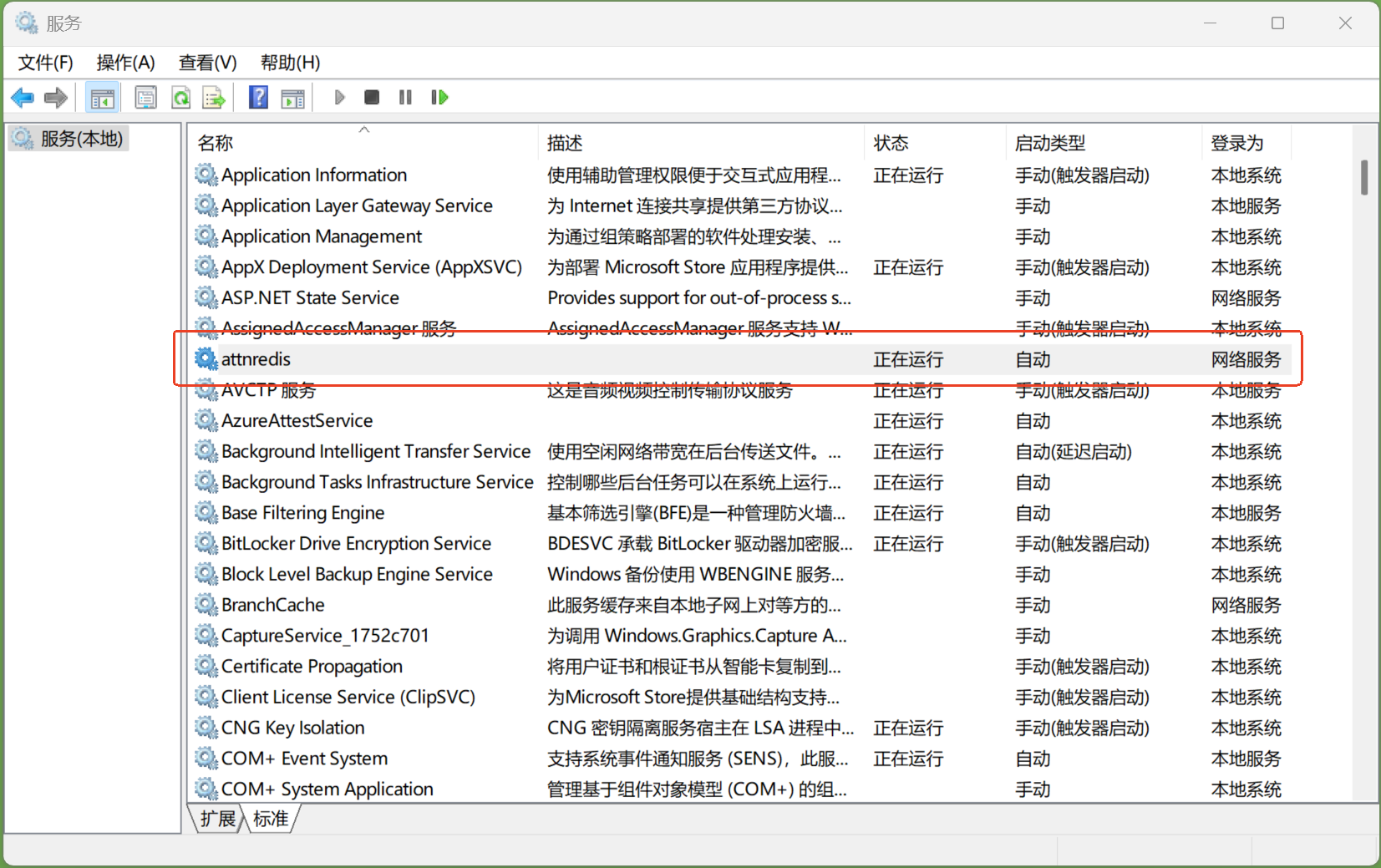Click description of CNG Key Isolation
The image size is (1381, 868).
coord(701,728)
